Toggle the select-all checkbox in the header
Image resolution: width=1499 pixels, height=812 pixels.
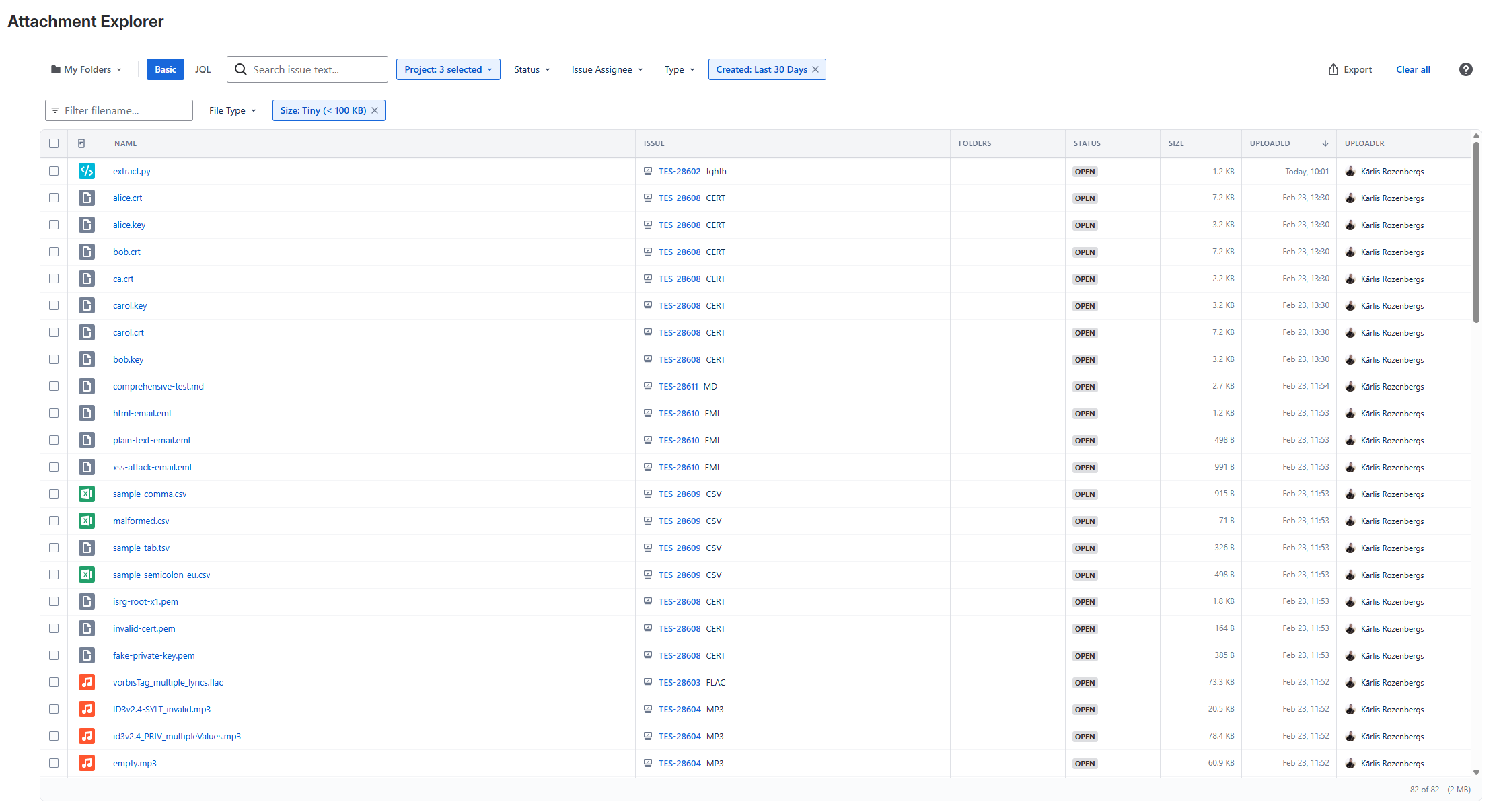click(x=54, y=143)
